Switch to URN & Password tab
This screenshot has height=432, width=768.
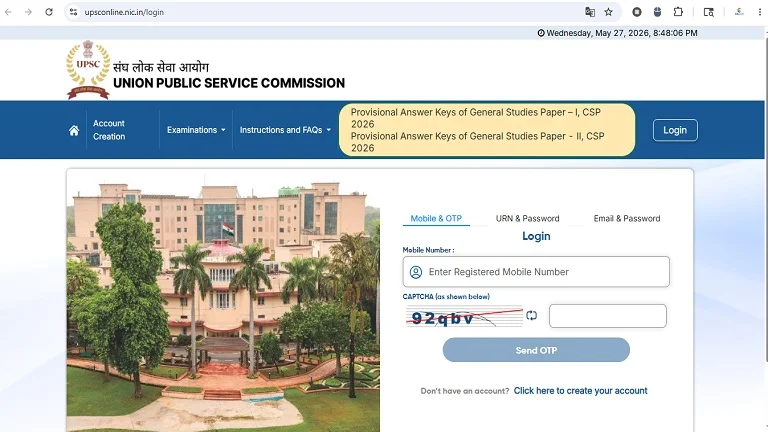click(x=528, y=218)
